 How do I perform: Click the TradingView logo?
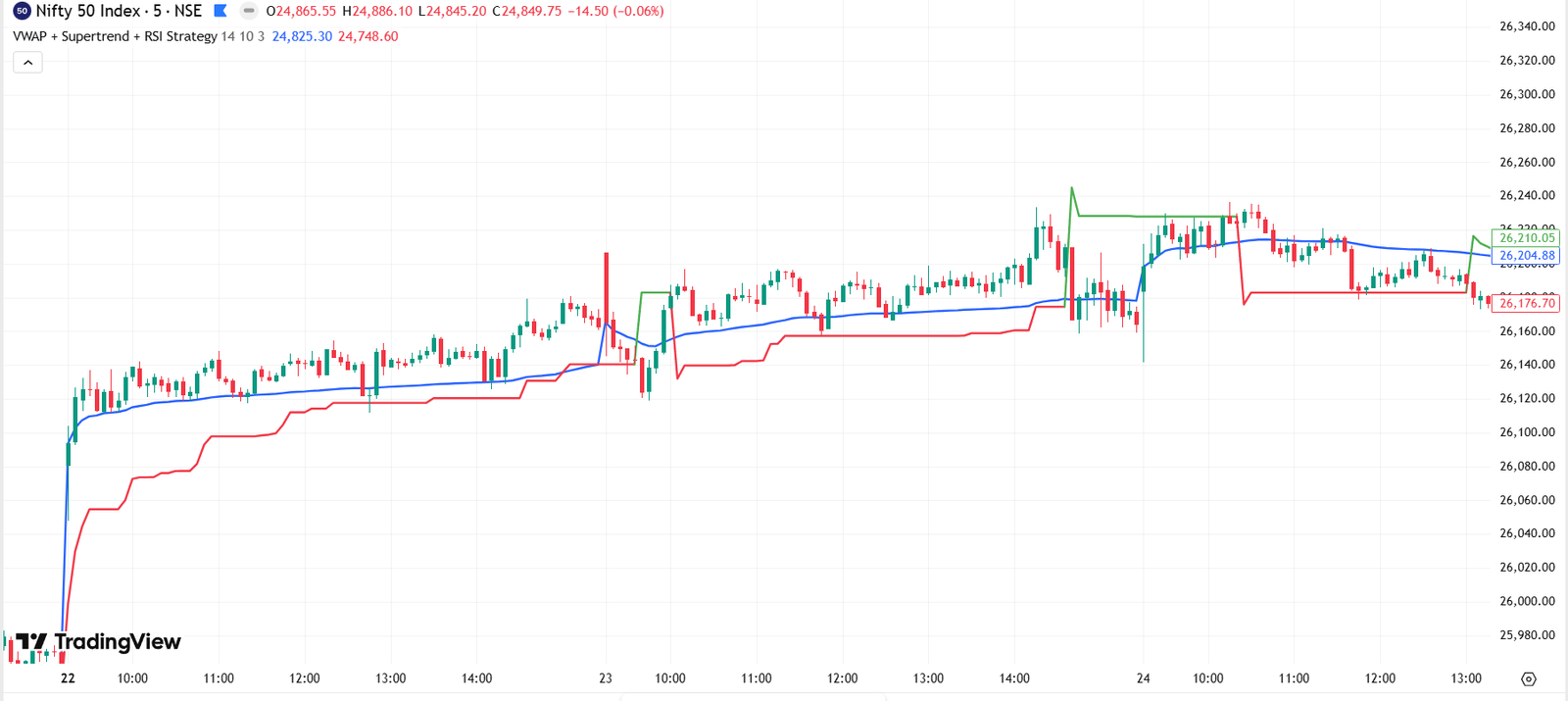[x=98, y=642]
